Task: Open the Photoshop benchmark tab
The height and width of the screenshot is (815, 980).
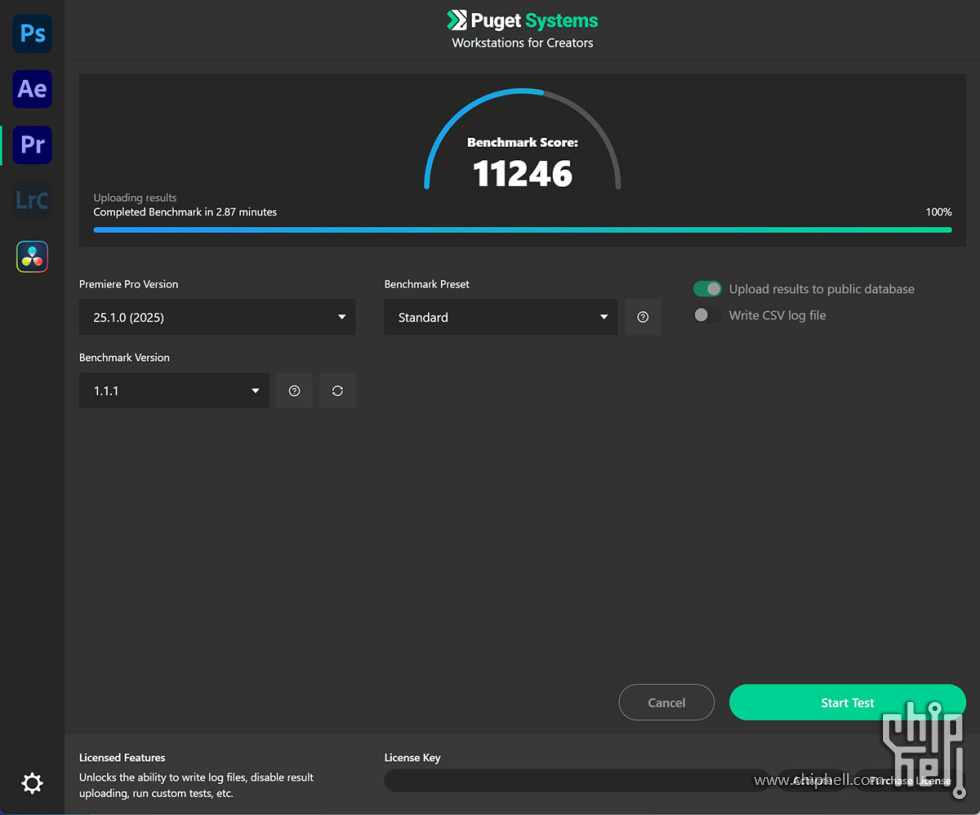Action: [32, 33]
